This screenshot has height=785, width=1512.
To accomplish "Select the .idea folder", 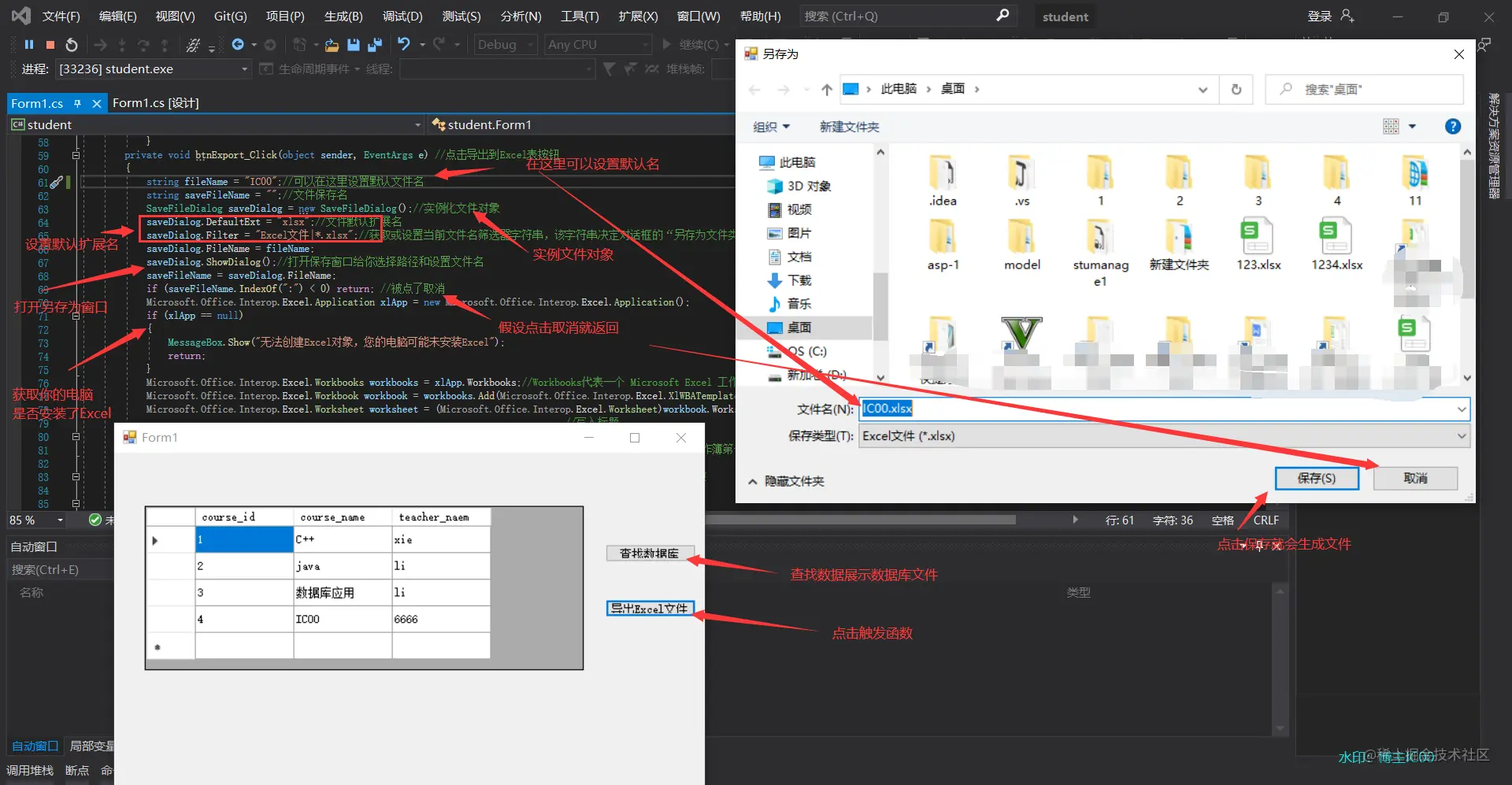I will (x=943, y=181).
